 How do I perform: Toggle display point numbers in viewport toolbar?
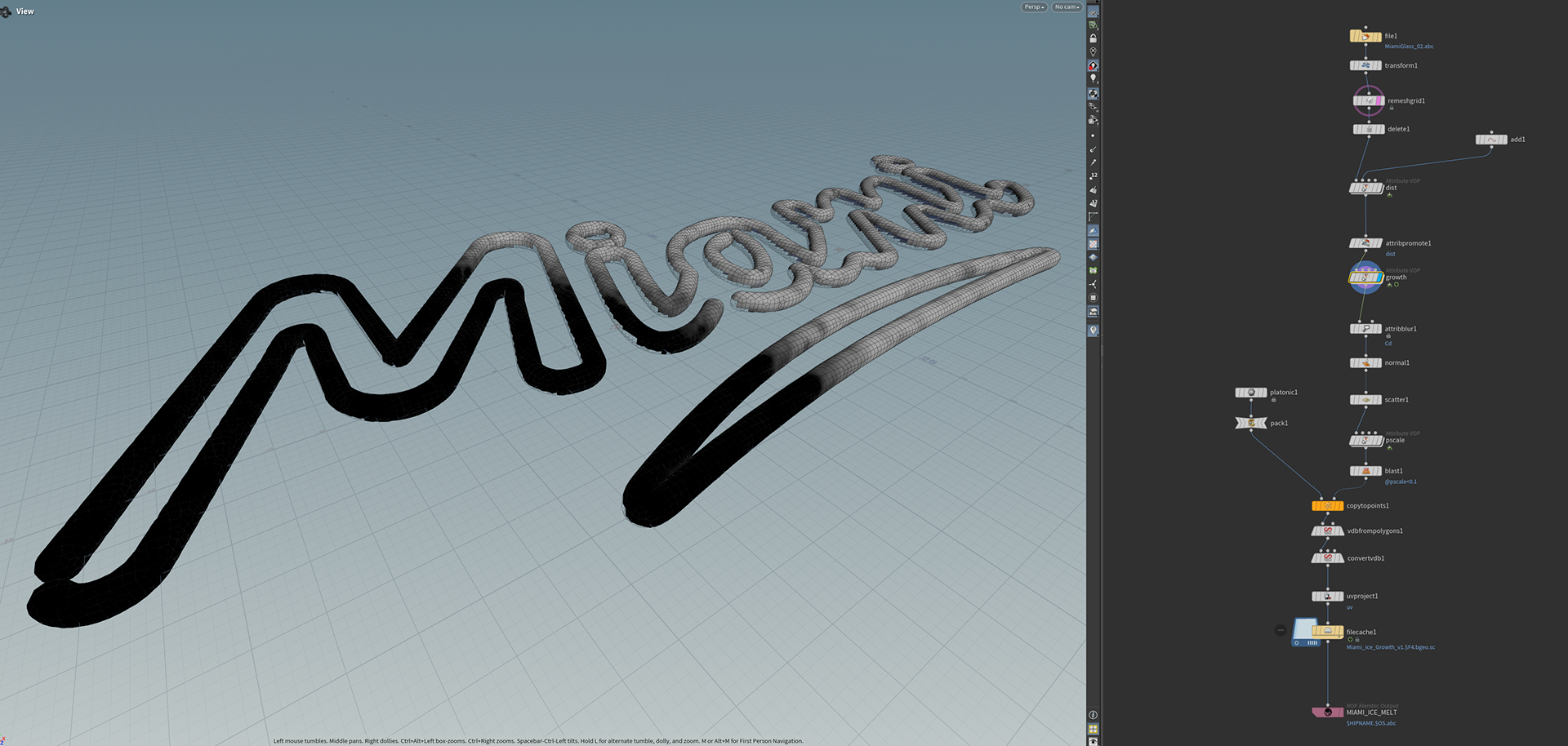click(1093, 176)
